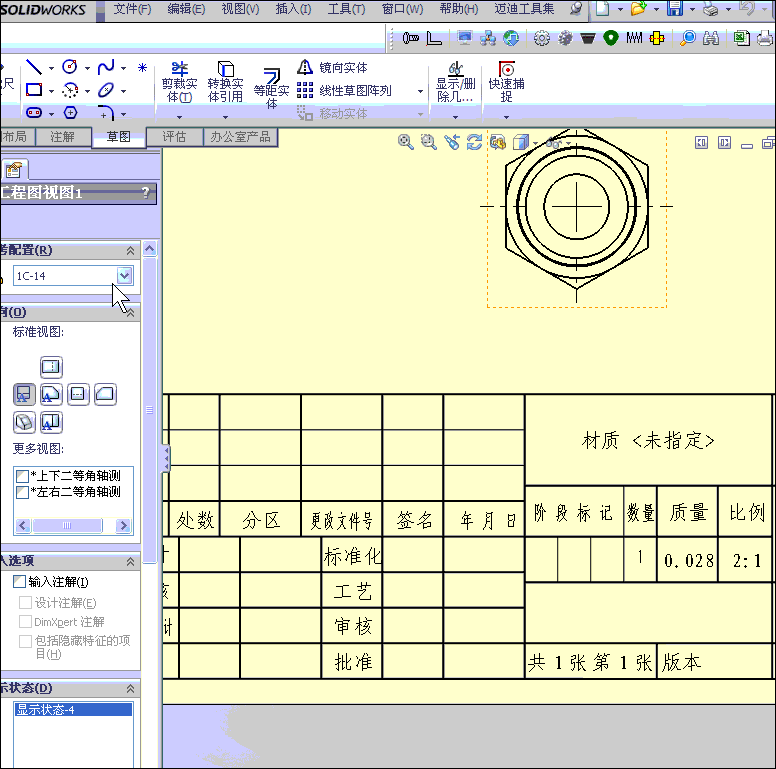Toggle 包括隐藏特征的项目(H) checkbox
Screen dimensions: 776x769
pos(25,641)
